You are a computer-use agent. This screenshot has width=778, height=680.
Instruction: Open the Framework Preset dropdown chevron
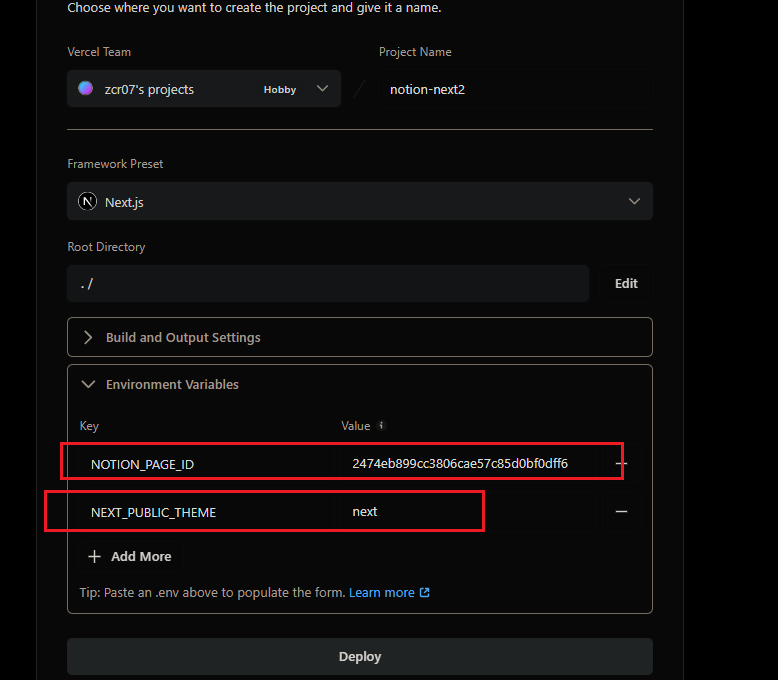[634, 202]
